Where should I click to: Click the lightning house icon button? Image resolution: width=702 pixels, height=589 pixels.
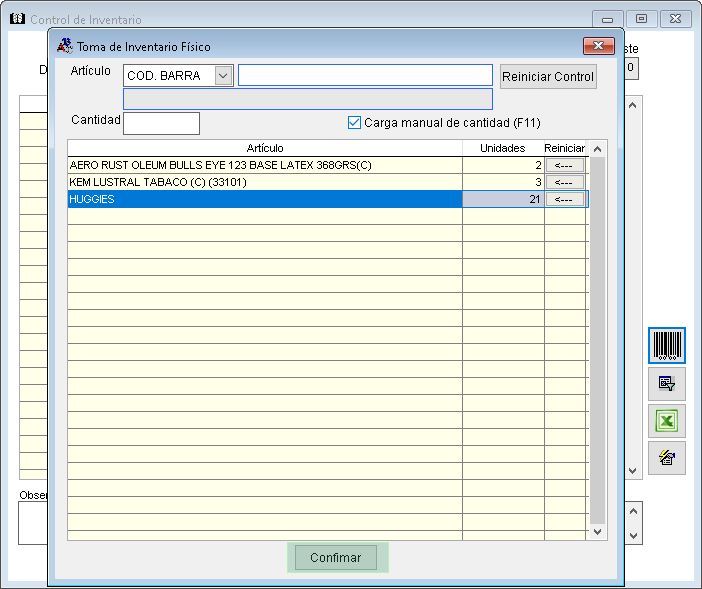[667, 458]
